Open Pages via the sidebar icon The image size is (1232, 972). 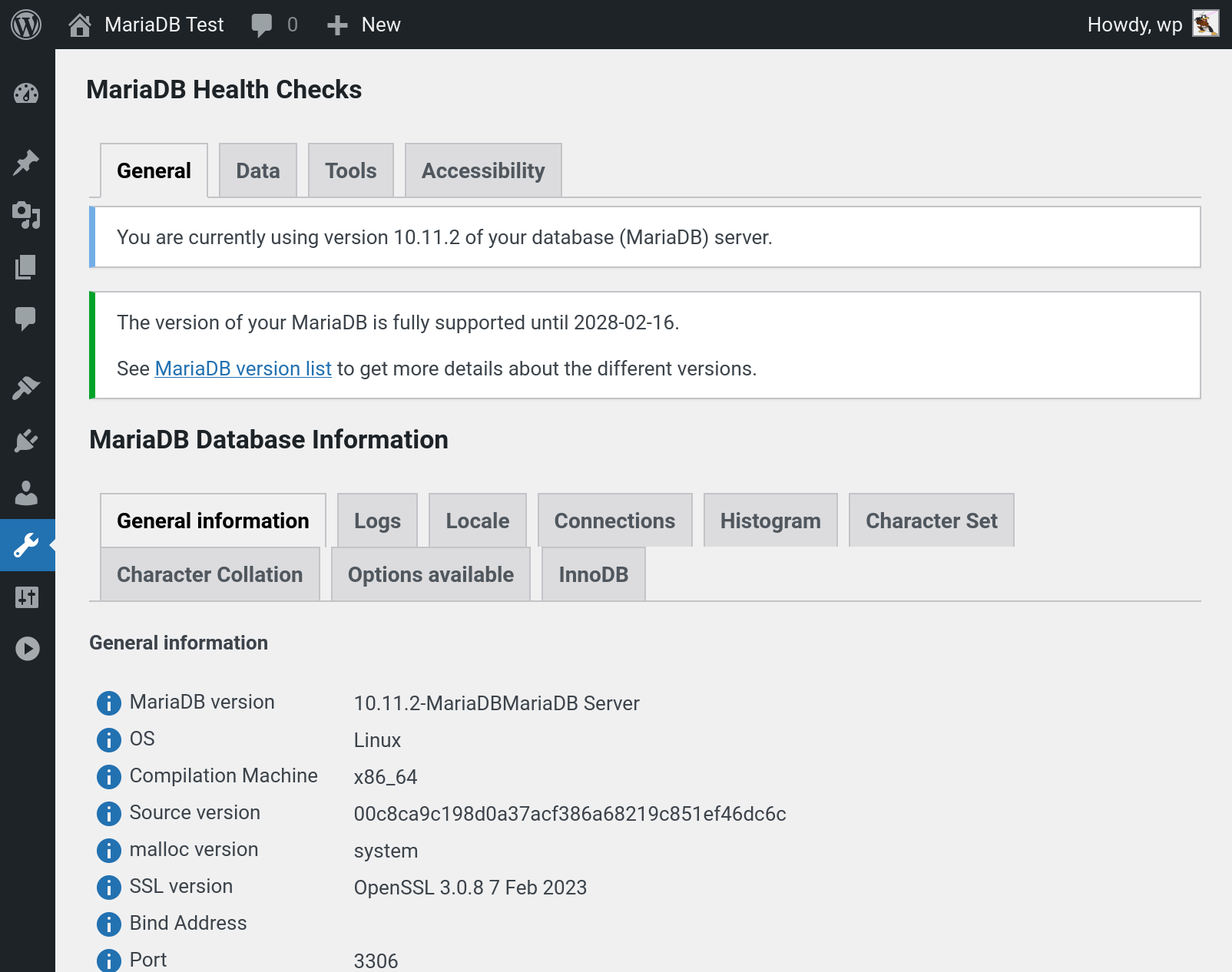[x=26, y=267]
